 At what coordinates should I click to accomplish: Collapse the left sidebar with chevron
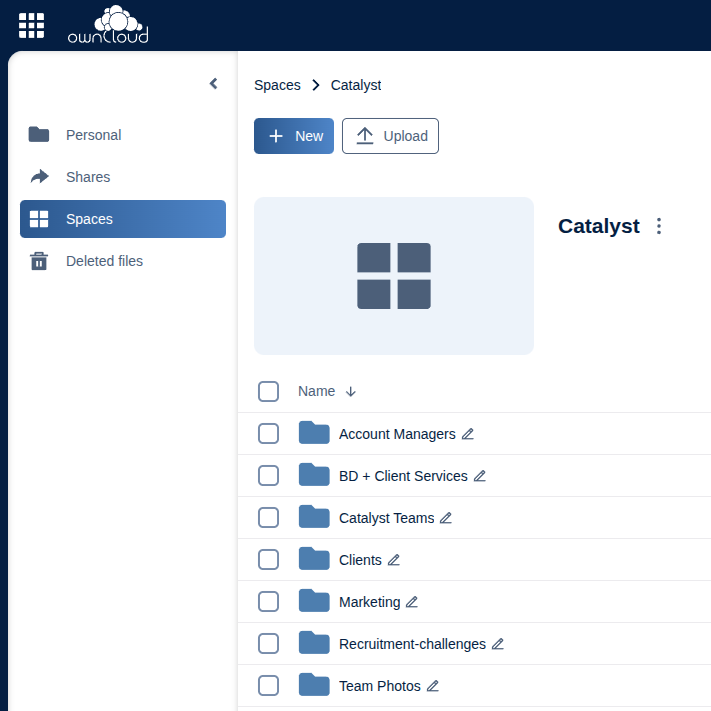click(213, 84)
